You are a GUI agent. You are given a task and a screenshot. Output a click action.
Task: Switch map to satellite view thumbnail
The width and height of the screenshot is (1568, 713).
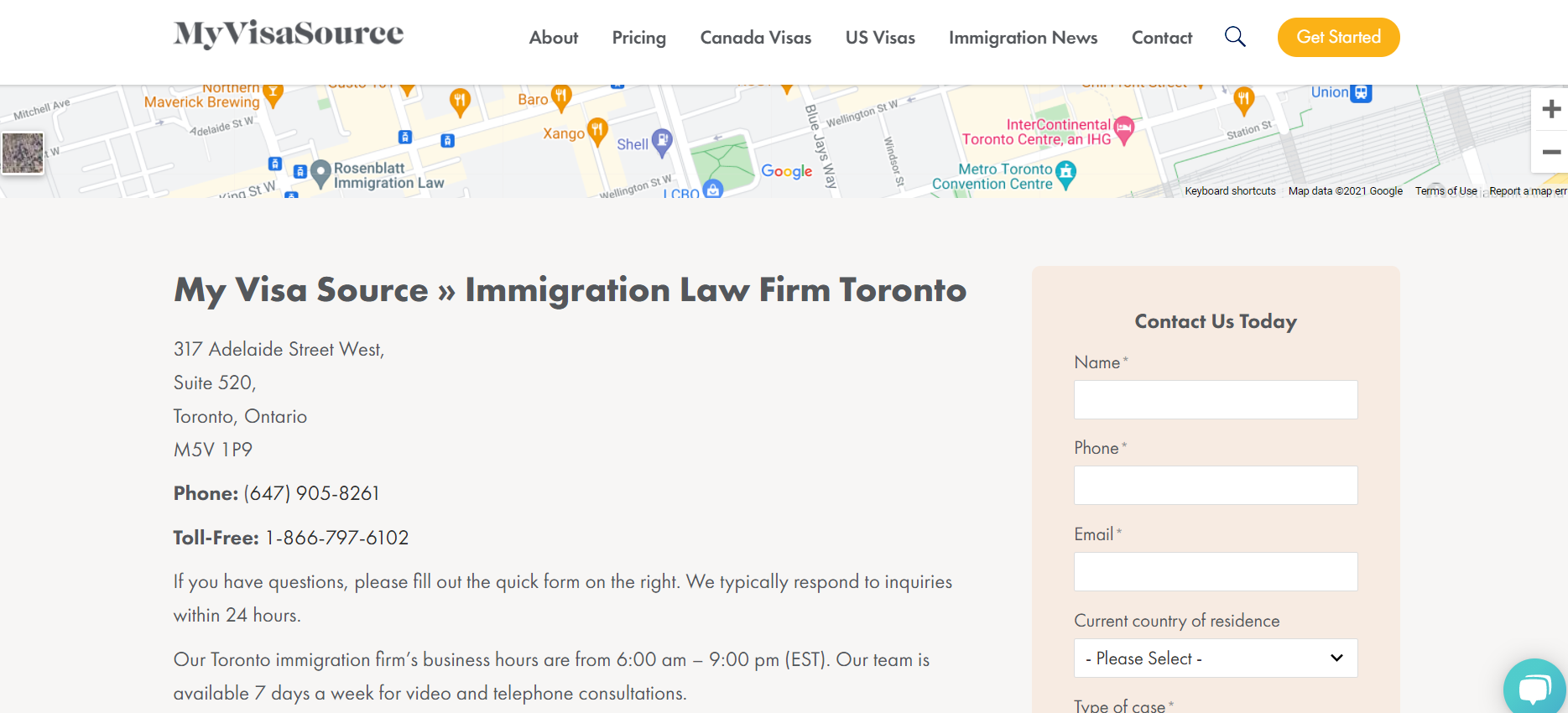tap(23, 154)
